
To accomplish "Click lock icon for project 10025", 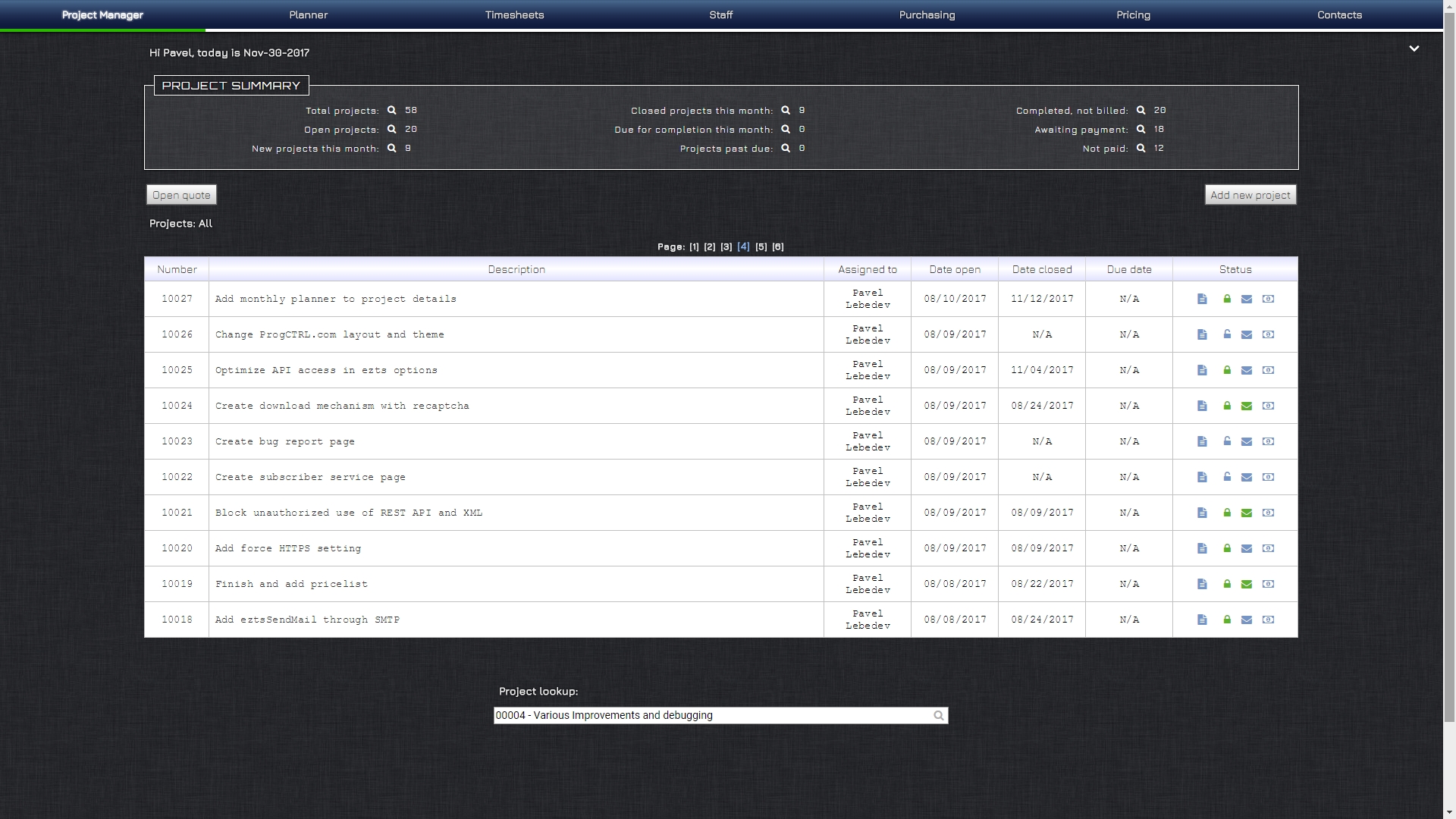I will [x=1227, y=370].
